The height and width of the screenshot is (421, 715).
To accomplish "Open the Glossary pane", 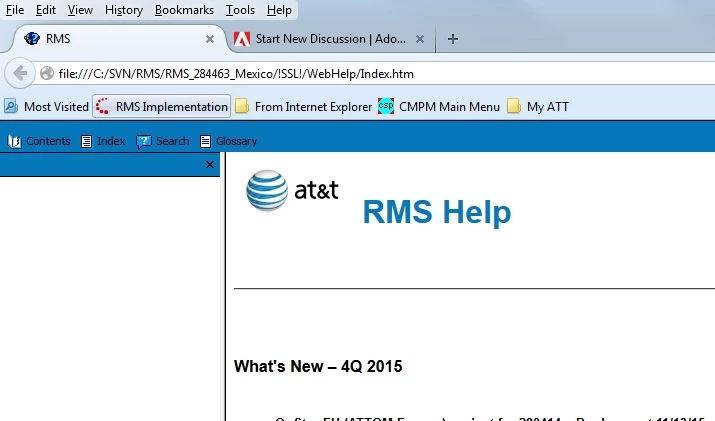I will coord(229,141).
